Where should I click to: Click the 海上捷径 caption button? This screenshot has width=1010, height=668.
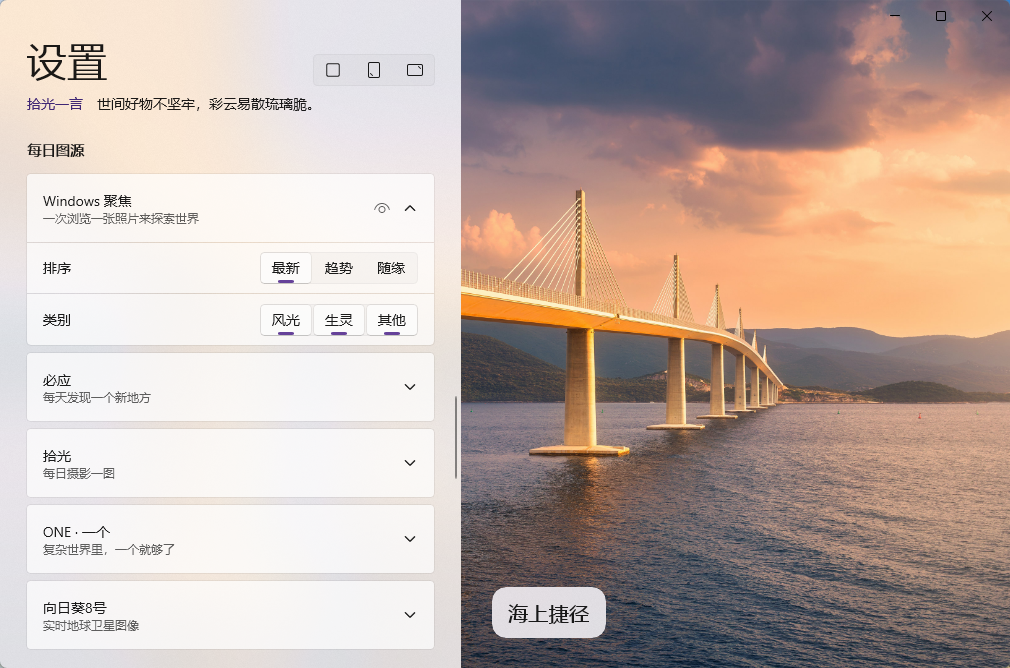(x=548, y=613)
